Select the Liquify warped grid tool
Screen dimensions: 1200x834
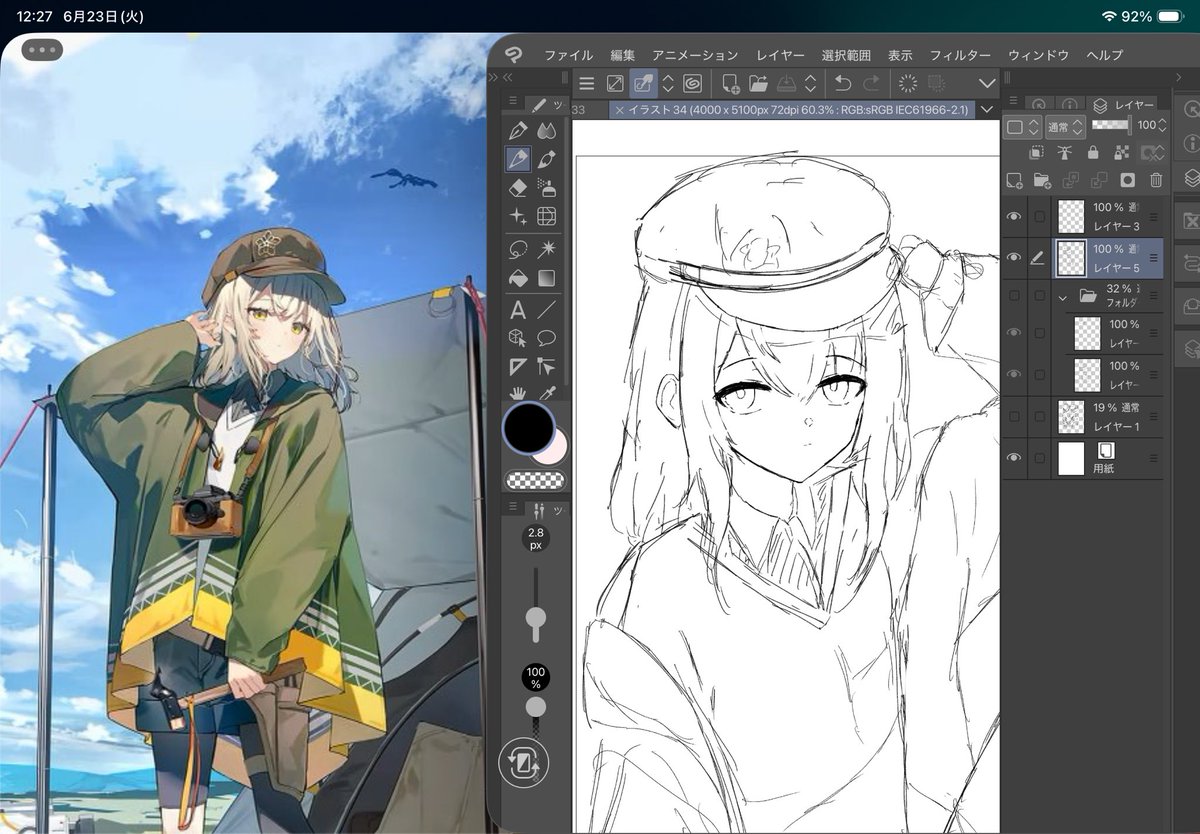[x=546, y=216]
